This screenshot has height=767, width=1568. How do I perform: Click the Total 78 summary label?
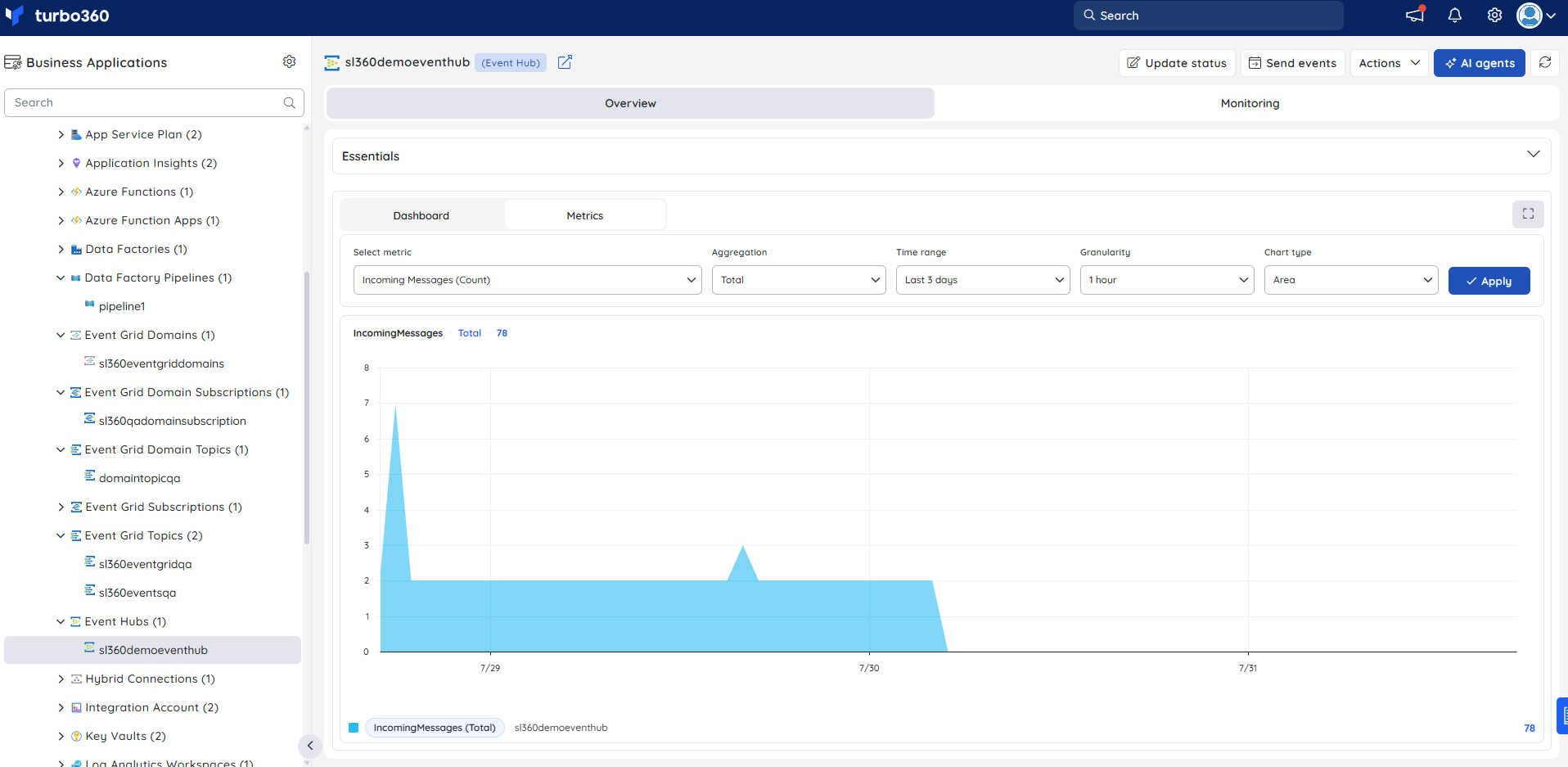coord(483,333)
